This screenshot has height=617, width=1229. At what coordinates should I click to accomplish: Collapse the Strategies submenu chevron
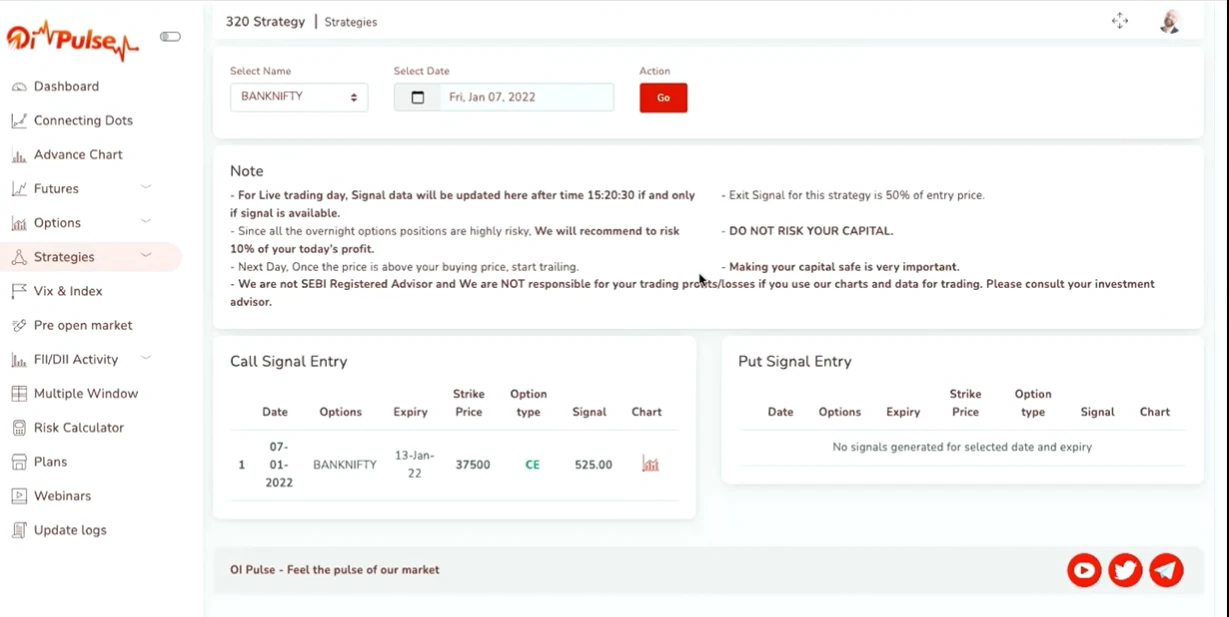point(146,255)
